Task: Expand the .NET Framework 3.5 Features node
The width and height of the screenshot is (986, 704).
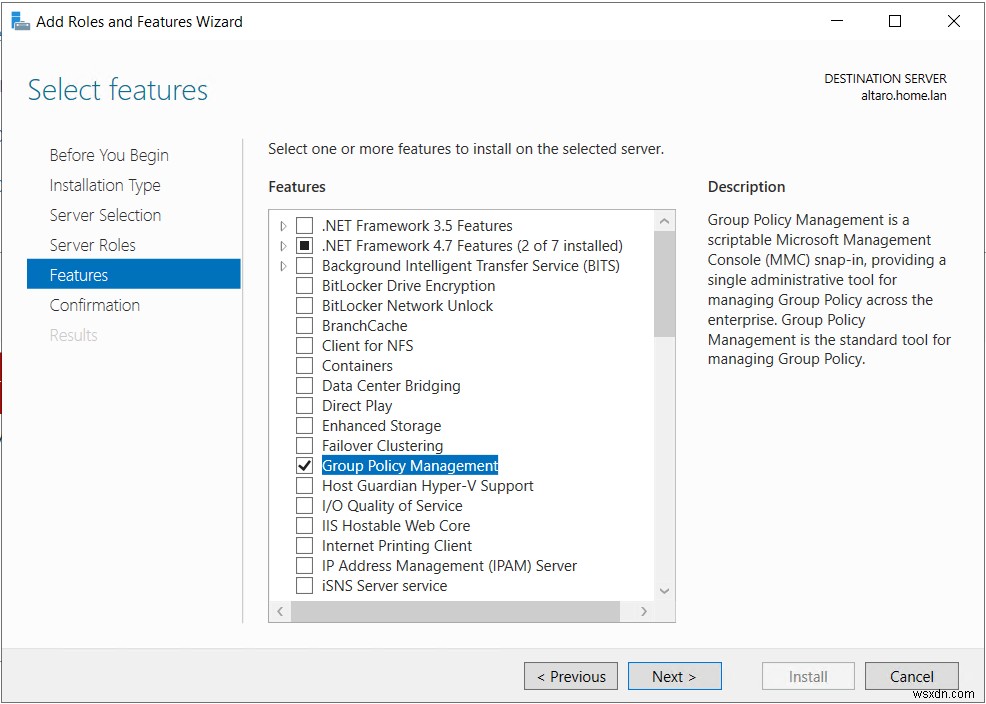Action: pyautogui.click(x=285, y=225)
